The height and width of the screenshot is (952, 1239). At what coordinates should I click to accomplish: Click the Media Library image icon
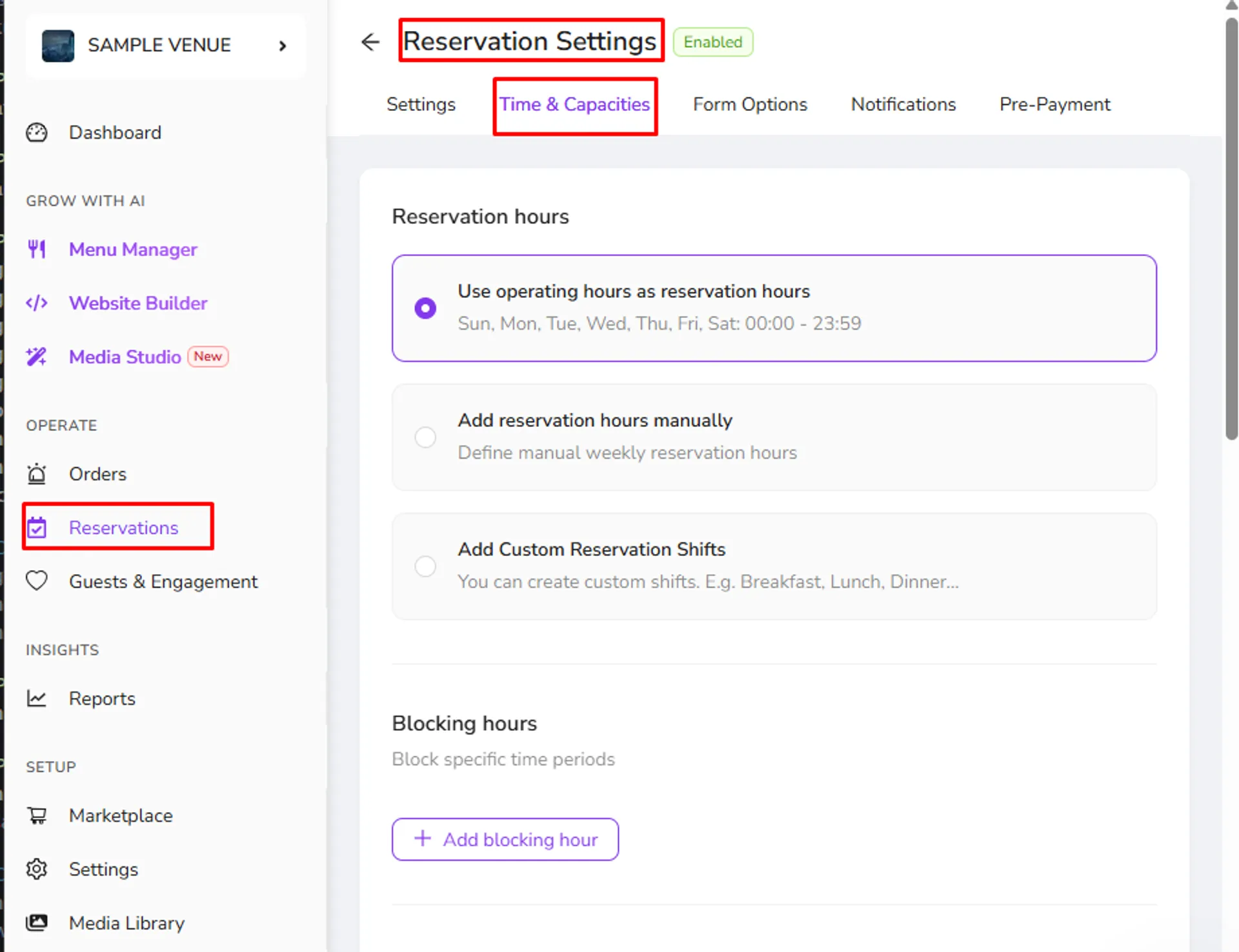(x=37, y=922)
